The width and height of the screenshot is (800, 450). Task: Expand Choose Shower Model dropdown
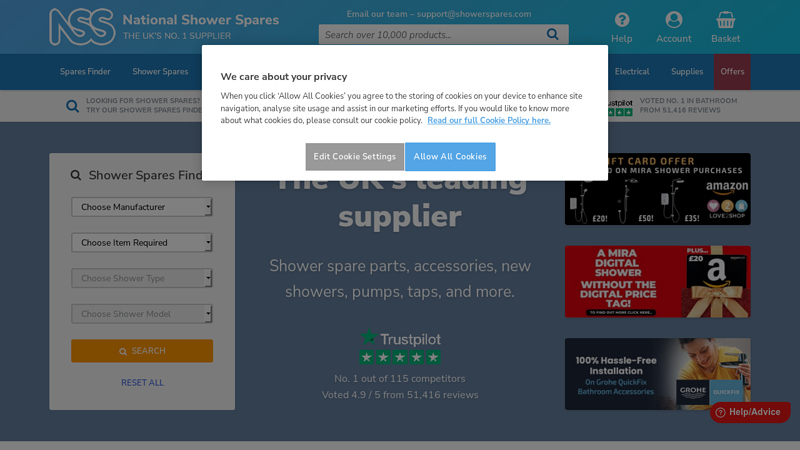(x=142, y=314)
